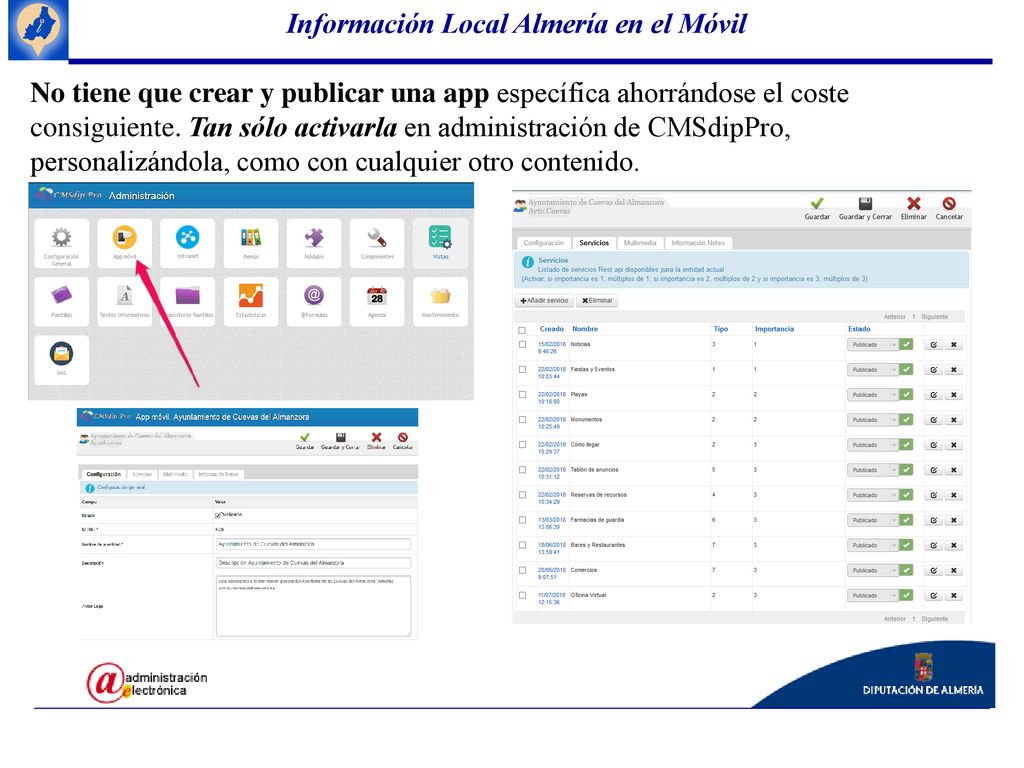Open Estado dropdown for Cómo llegar
Screen dimensions: 1024x768
pos(873,445)
